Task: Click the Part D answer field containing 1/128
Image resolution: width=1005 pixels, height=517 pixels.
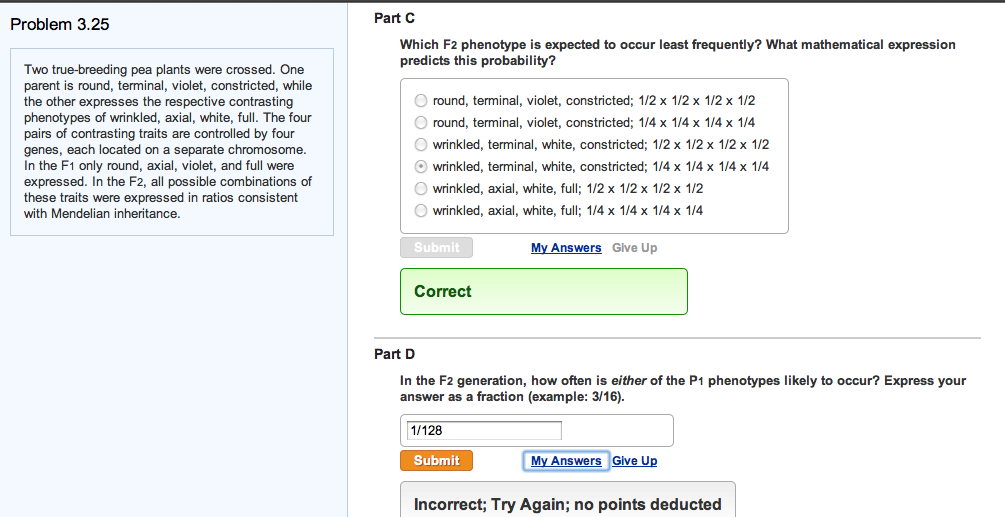Action: 485,431
